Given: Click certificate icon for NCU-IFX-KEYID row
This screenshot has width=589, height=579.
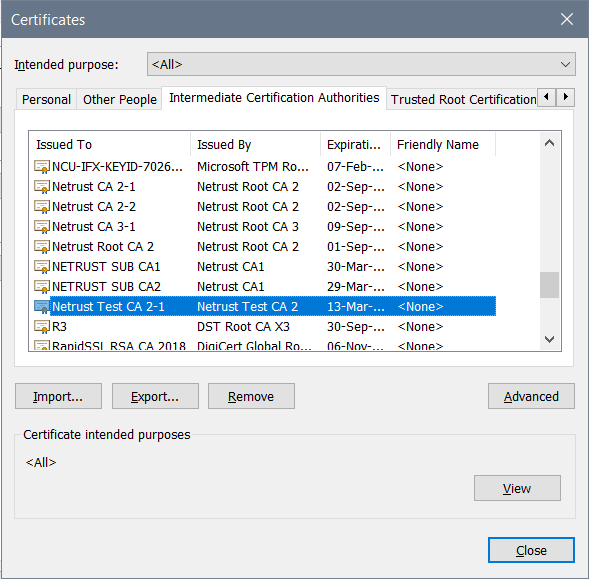Looking at the screenshot, I should 42,166.
